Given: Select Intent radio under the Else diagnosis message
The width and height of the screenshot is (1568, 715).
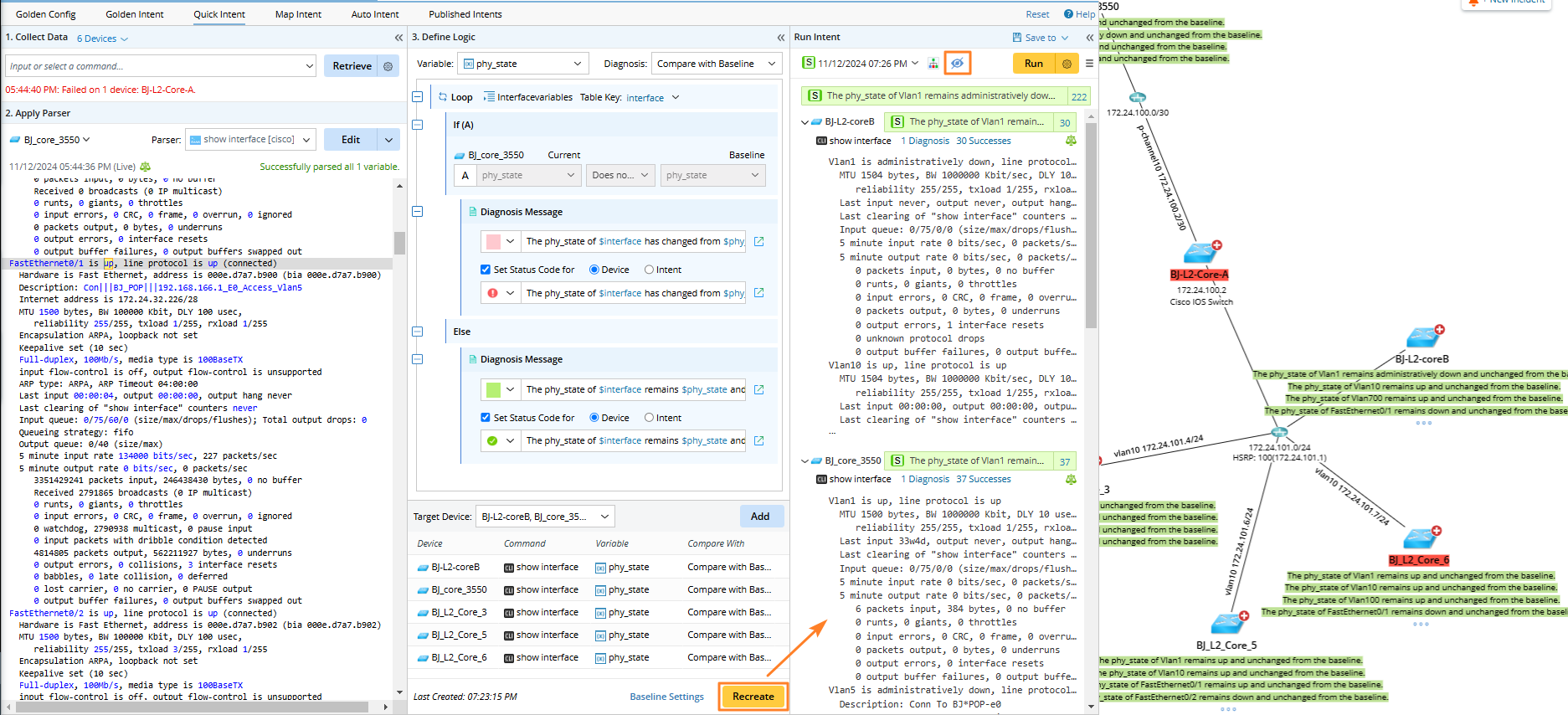Looking at the screenshot, I should click(649, 418).
